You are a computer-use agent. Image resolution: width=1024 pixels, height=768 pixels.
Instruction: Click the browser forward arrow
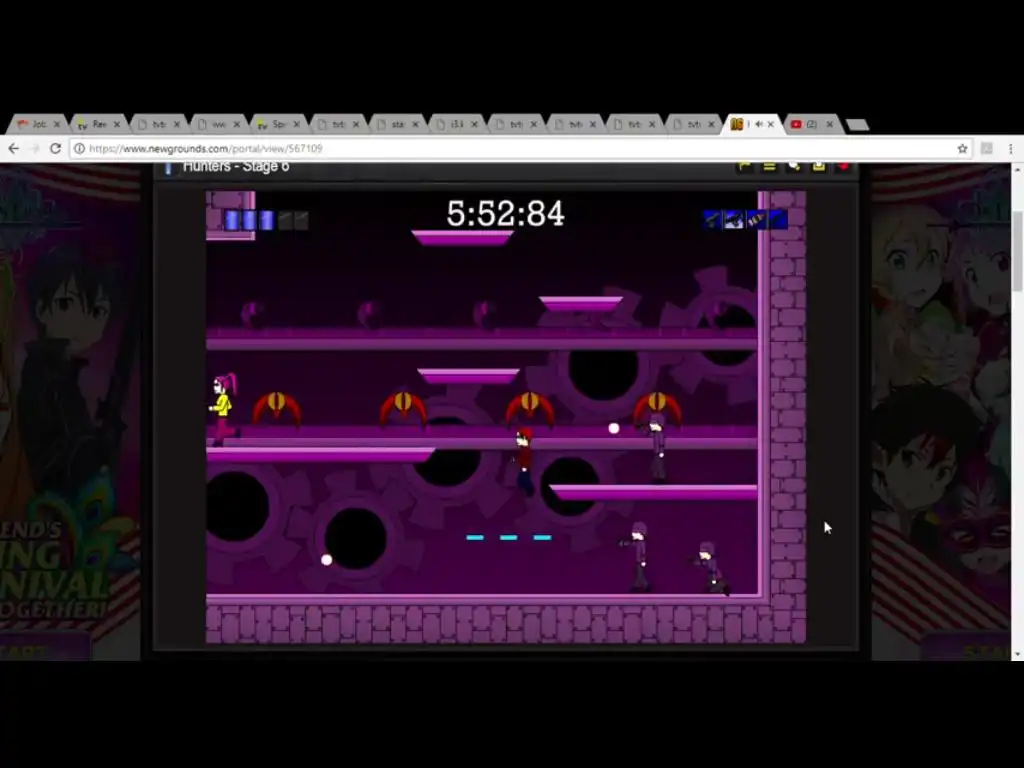(x=34, y=149)
